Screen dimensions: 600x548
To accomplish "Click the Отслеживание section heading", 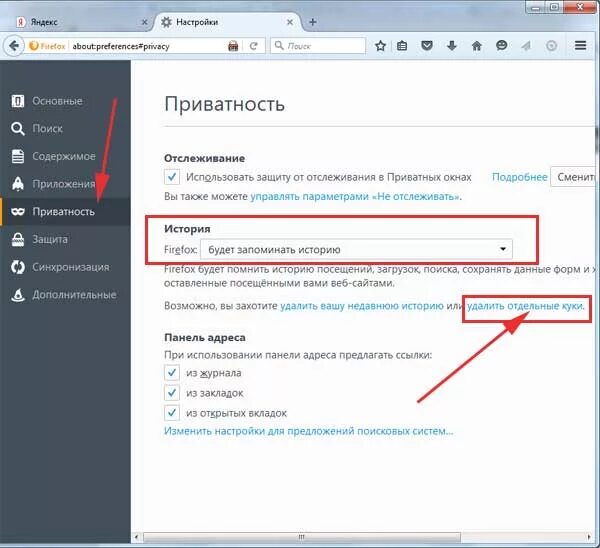I will (x=204, y=158).
